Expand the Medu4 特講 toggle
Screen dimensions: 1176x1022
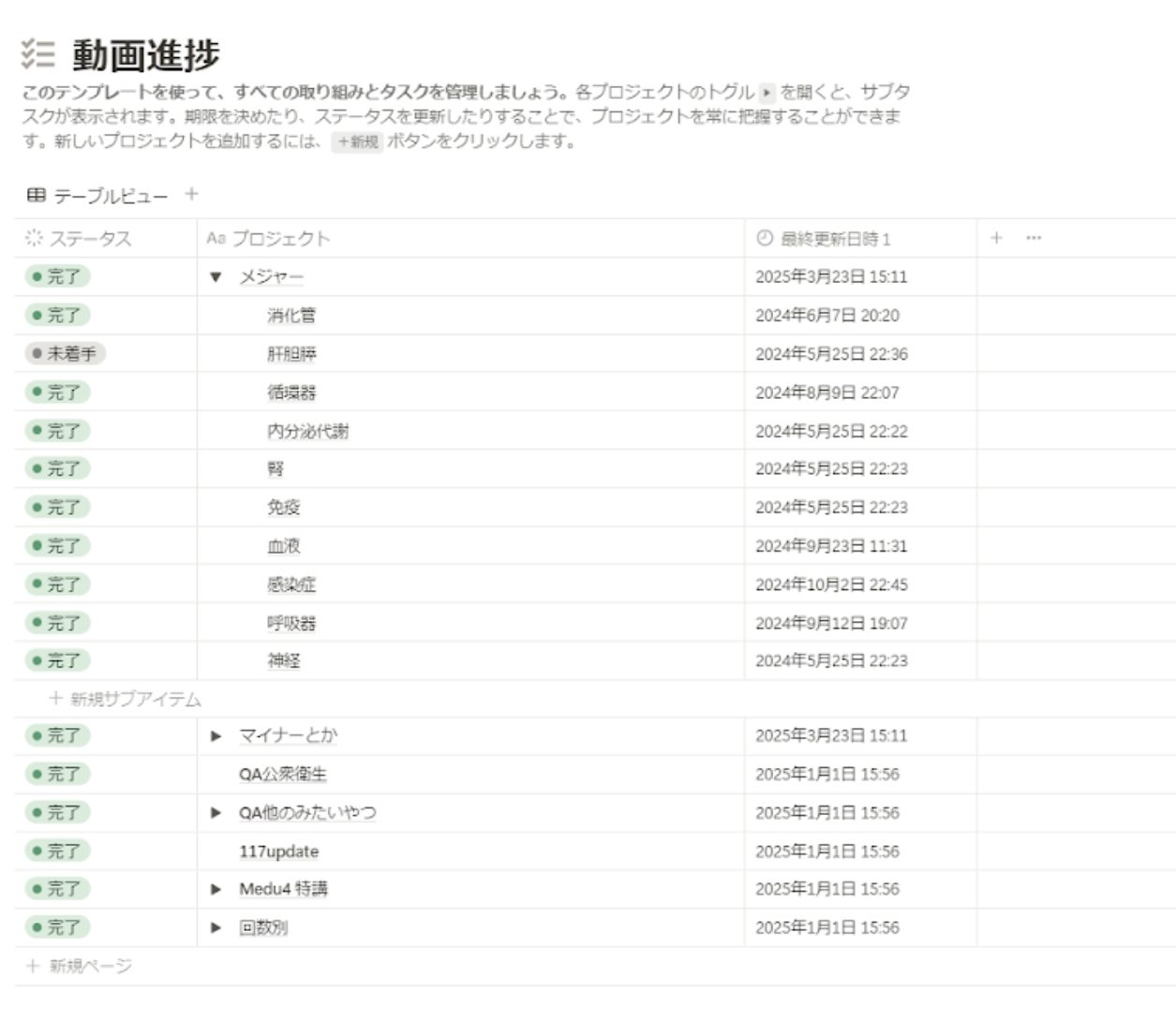[216, 889]
